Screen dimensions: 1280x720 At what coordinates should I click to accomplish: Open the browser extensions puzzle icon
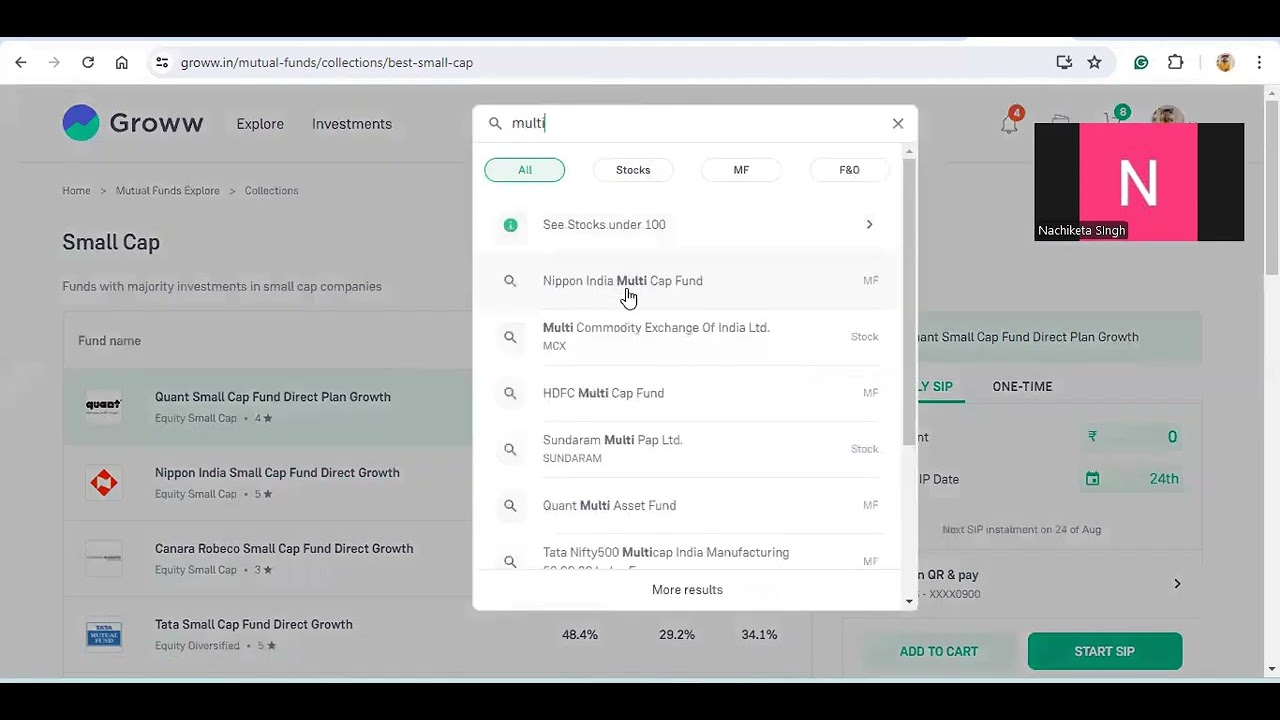click(x=1176, y=62)
